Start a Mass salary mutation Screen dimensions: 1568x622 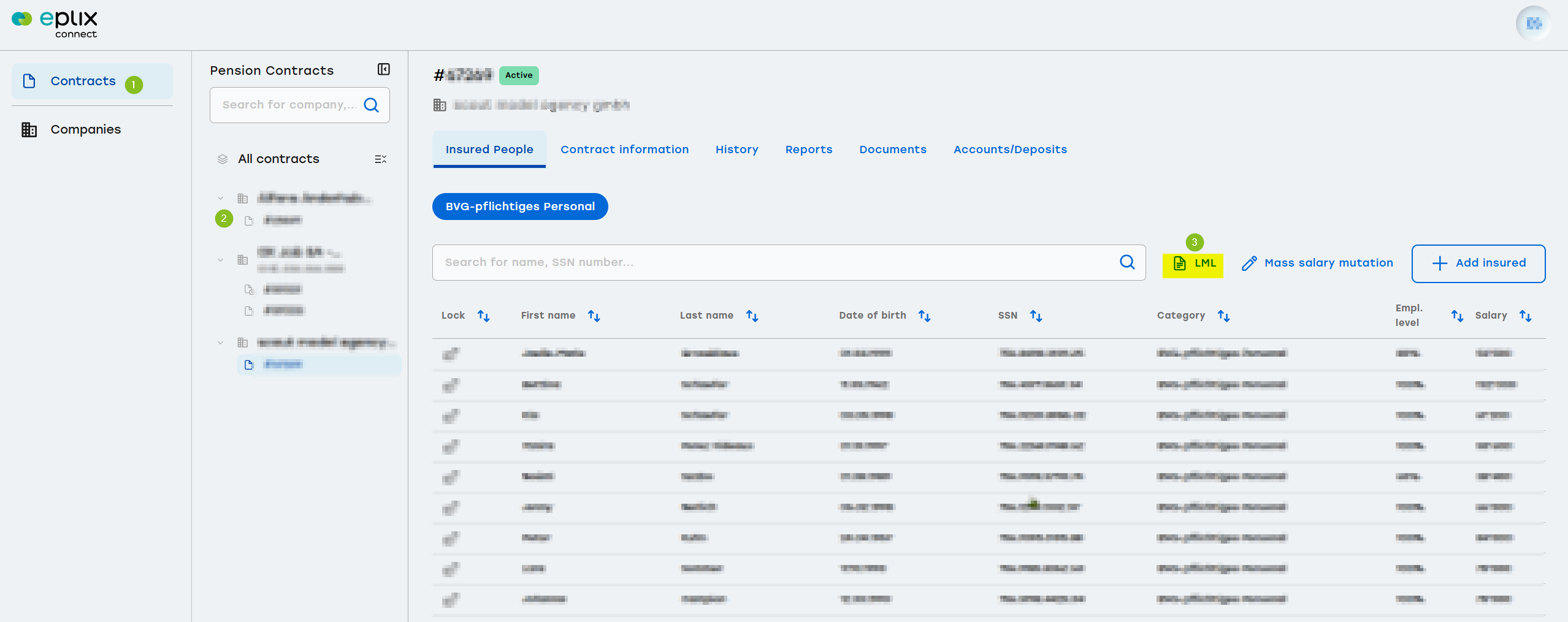1317,264
